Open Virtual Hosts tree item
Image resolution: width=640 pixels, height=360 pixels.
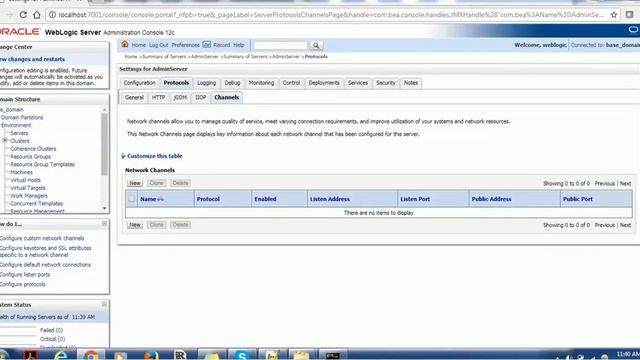coord(25,180)
